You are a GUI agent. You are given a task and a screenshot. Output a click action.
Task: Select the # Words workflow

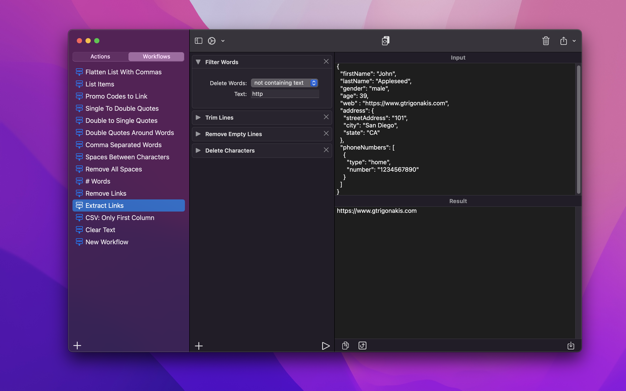pos(129,181)
